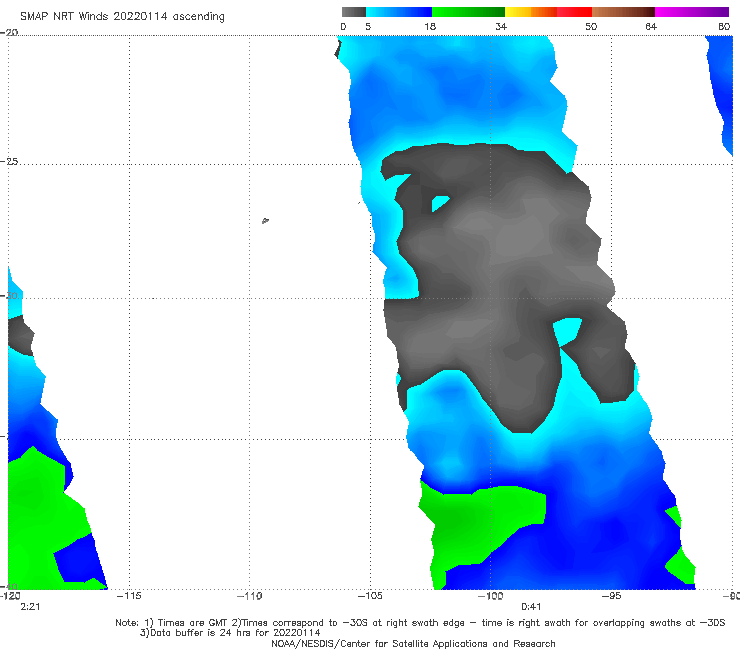Click the color bar label '34'
Screen dimensions: 740x650
(501, 27)
